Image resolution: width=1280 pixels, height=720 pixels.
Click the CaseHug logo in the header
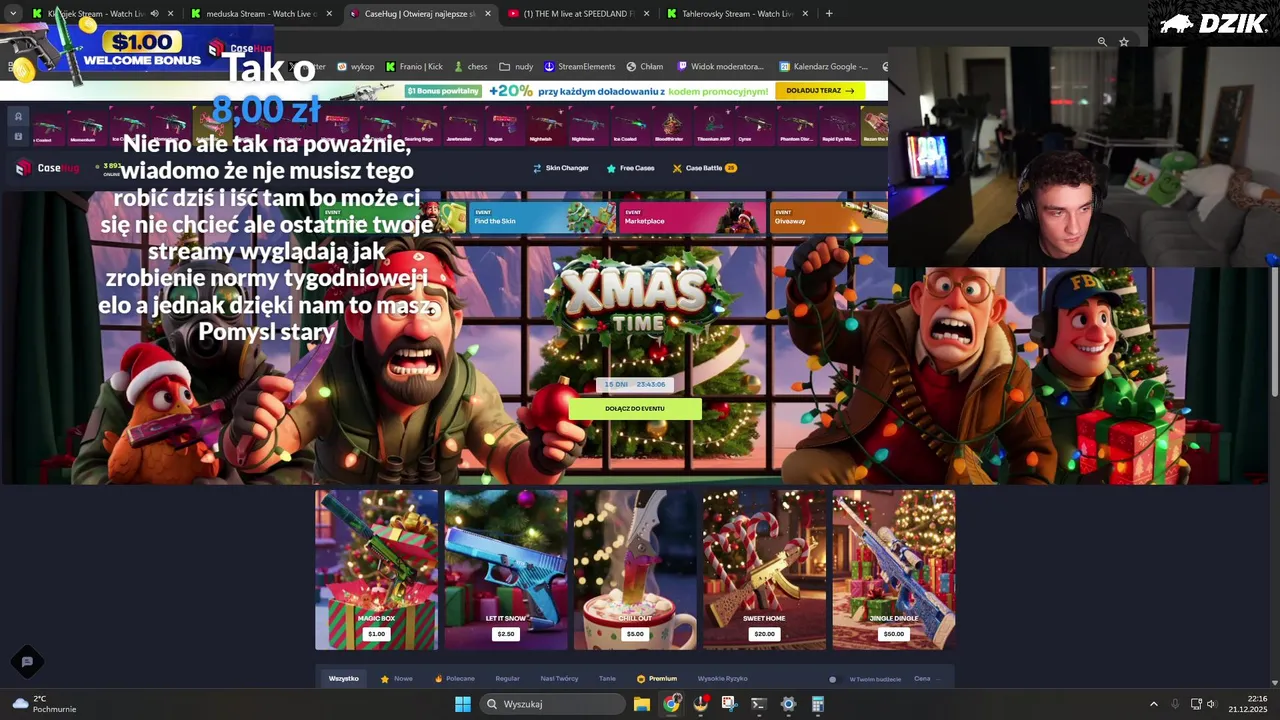(47, 168)
